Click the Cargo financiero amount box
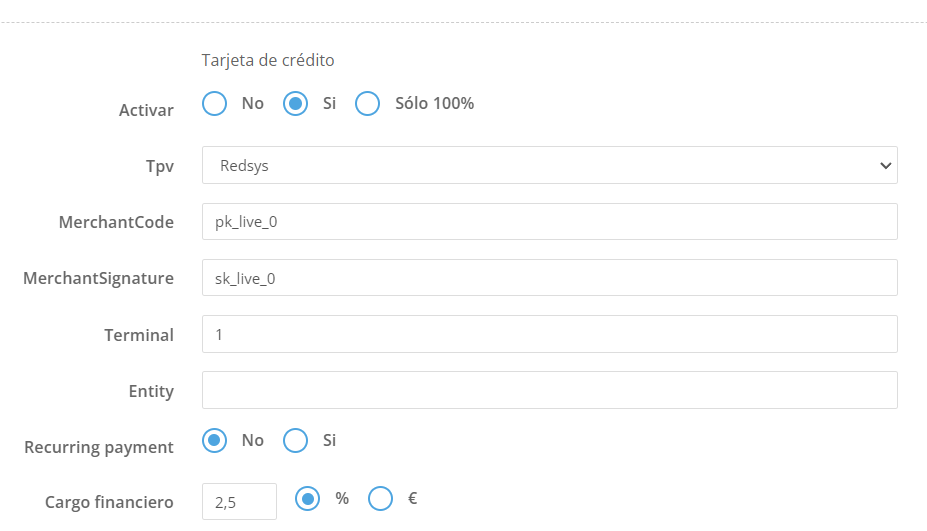This screenshot has height=531, width=927. point(239,502)
